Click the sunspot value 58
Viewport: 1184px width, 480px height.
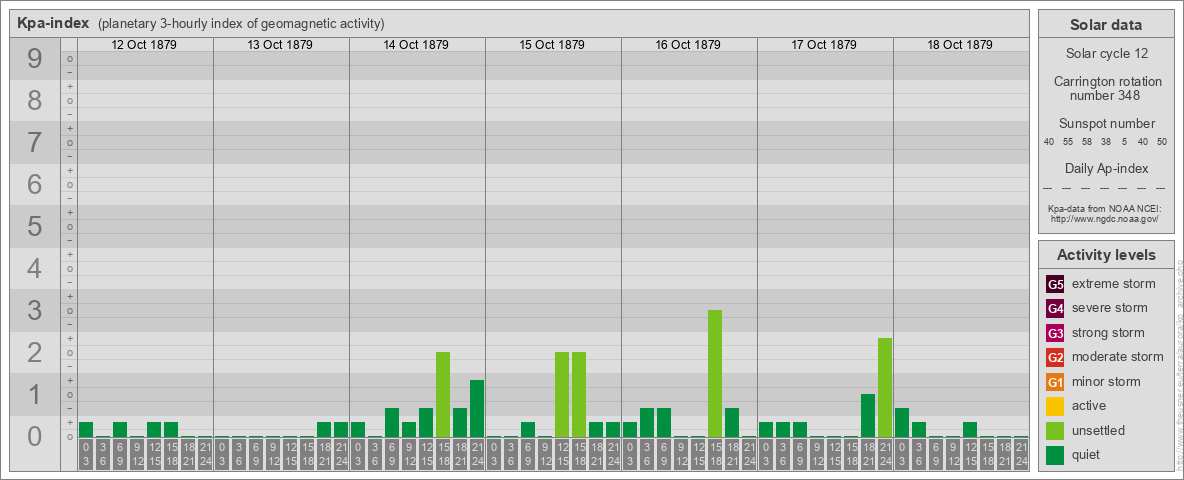[x=1087, y=142]
